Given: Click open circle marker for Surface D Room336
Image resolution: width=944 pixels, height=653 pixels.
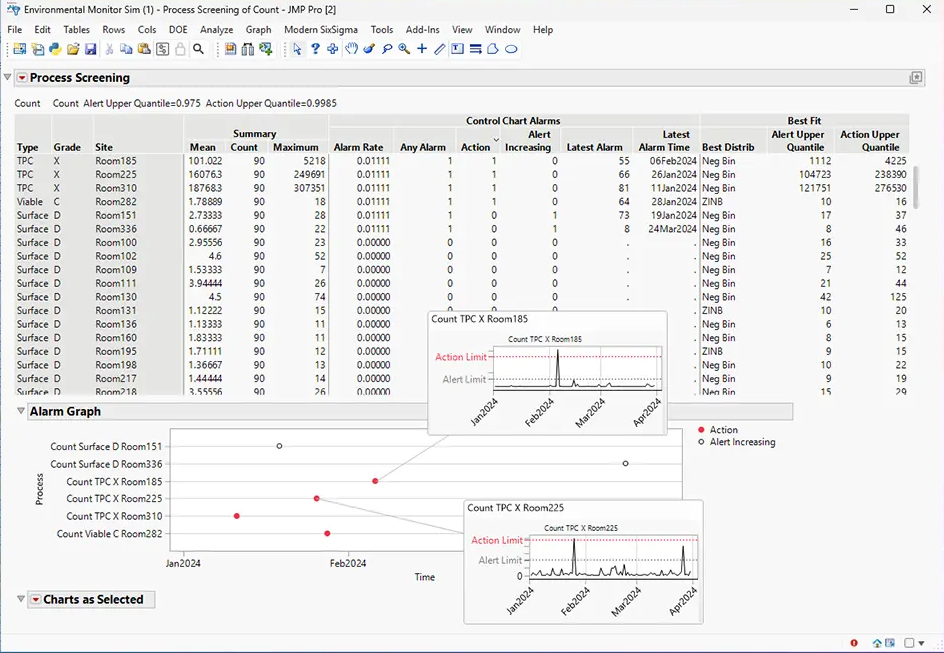Looking at the screenshot, I should pyautogui.click(x=626, y=463).
